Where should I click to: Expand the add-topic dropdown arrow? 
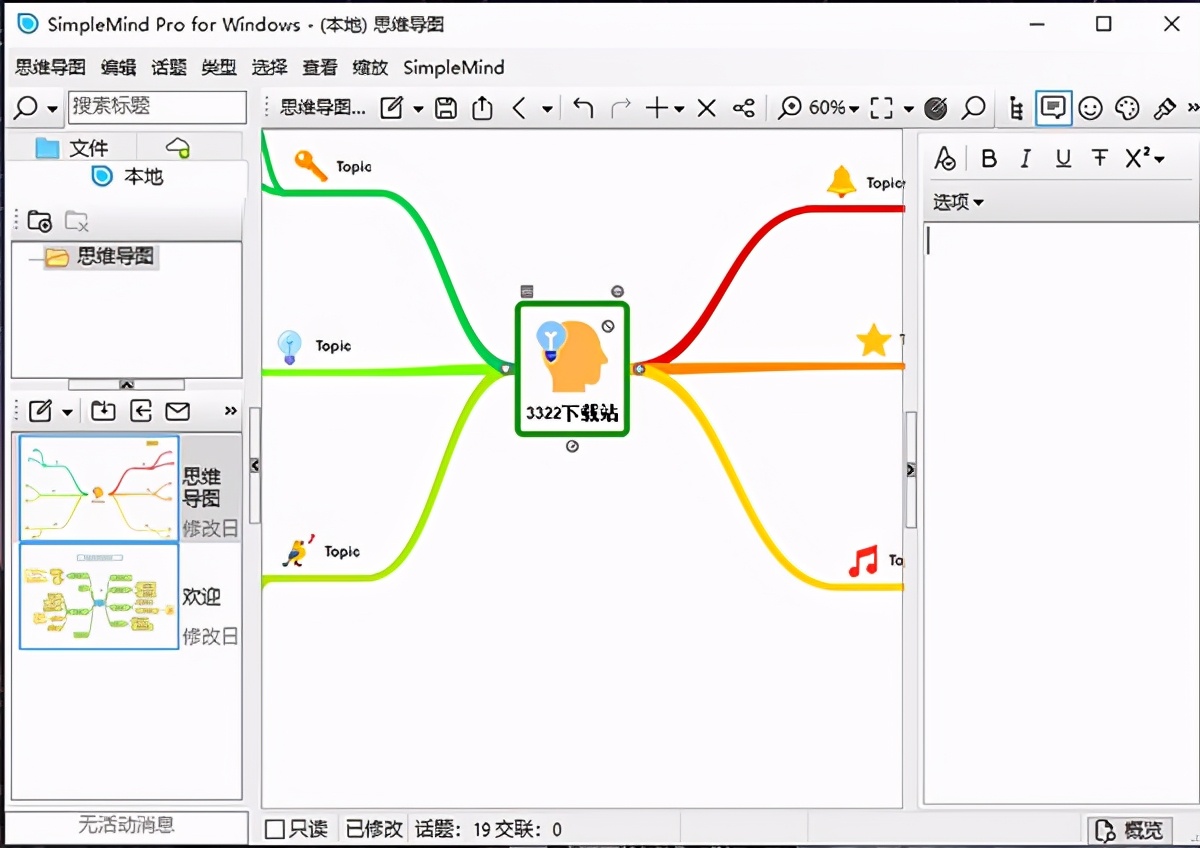(x=680, y=107)
